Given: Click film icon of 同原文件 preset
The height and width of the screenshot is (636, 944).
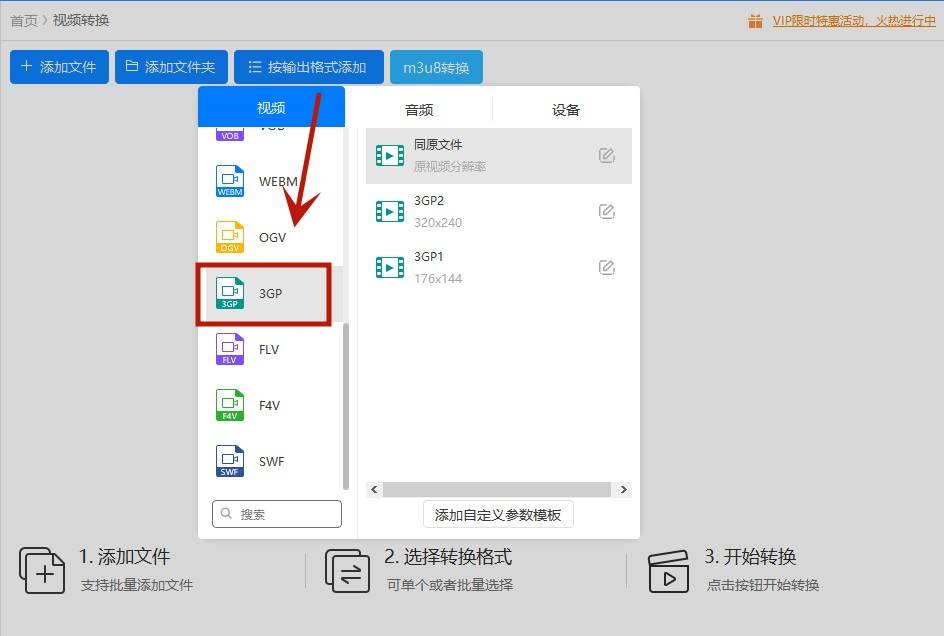Looking at the screenshot, I should [x=390, y=155].
